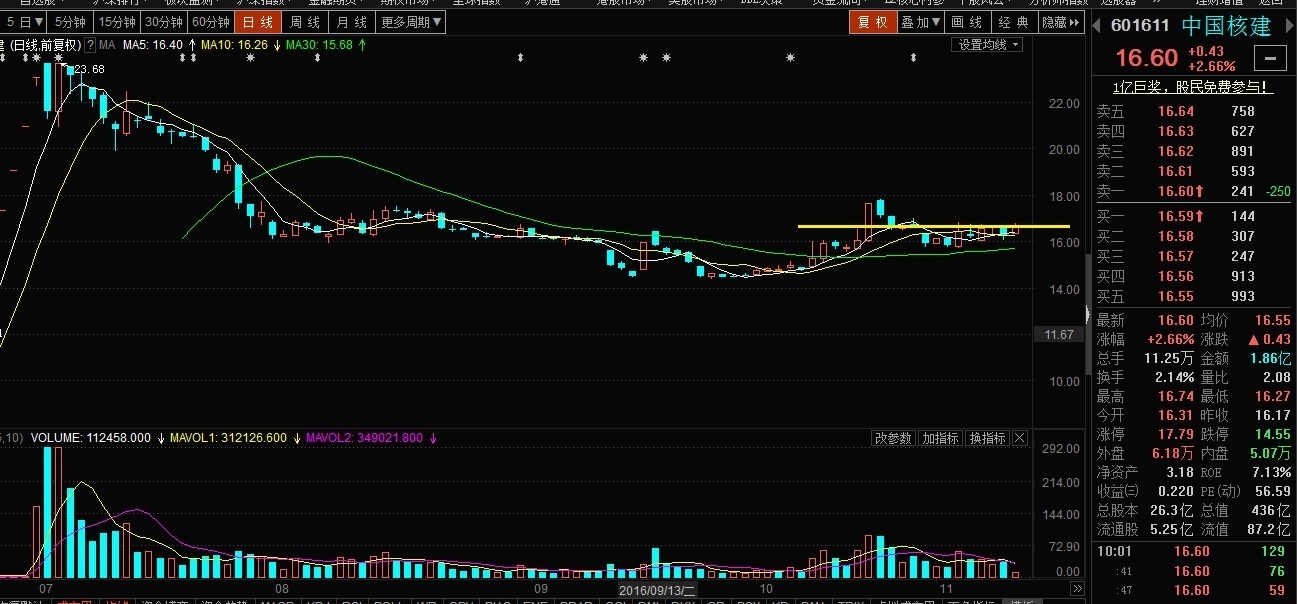Viewport: 1297px width, 604px height.
Task: Click the minus button next to the price change
Action: tap(1269, 57)
